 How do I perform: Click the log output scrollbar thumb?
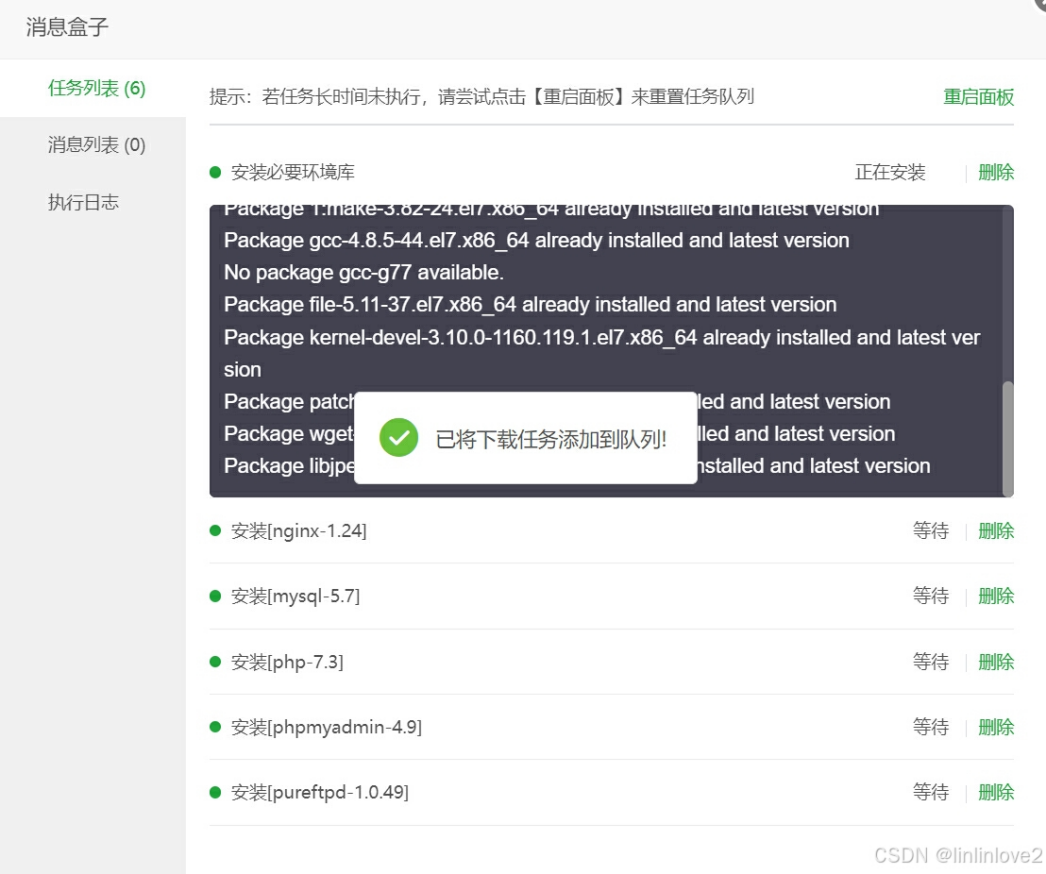tap(1008, 438)
